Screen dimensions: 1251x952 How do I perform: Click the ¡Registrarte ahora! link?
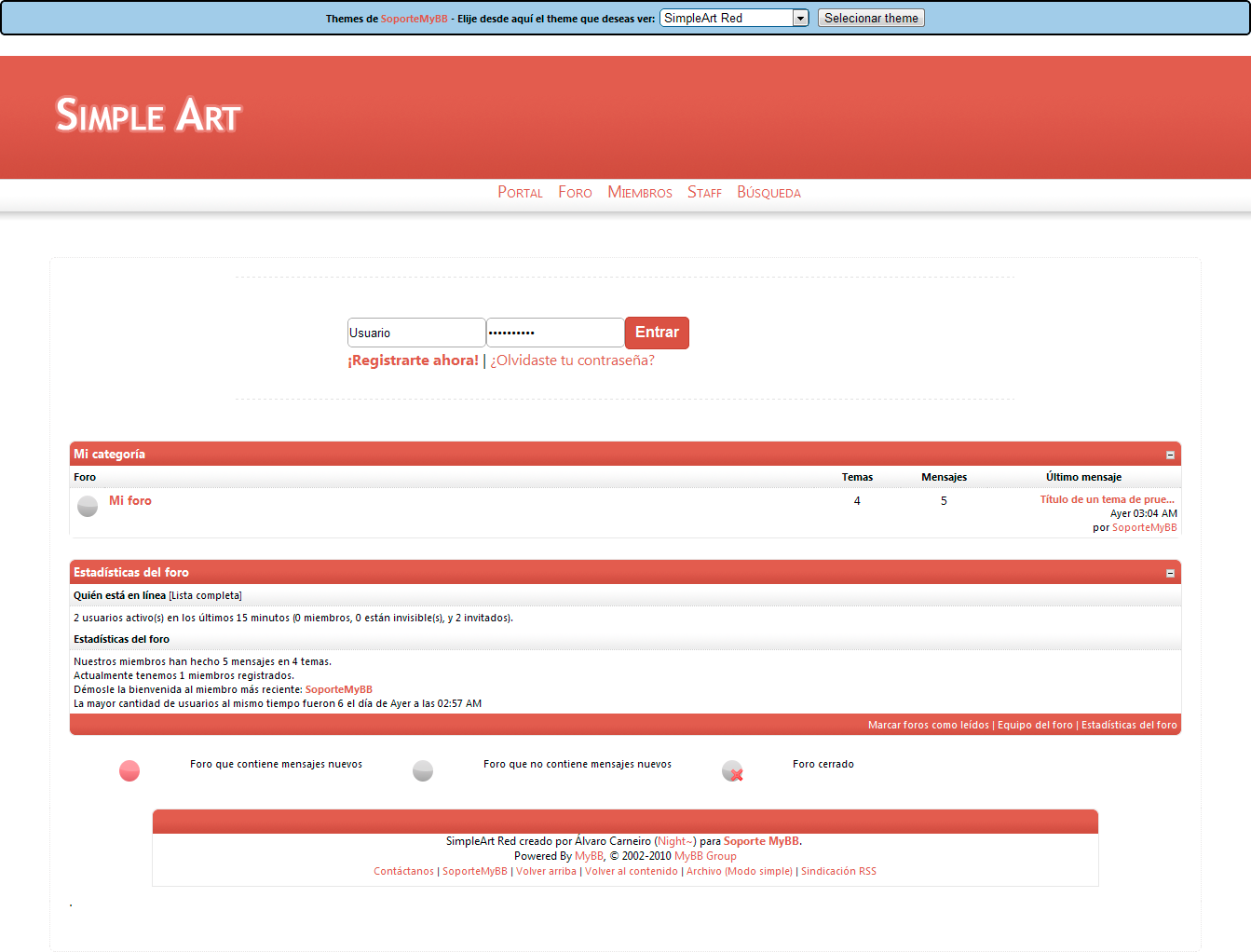click(413, 360)
